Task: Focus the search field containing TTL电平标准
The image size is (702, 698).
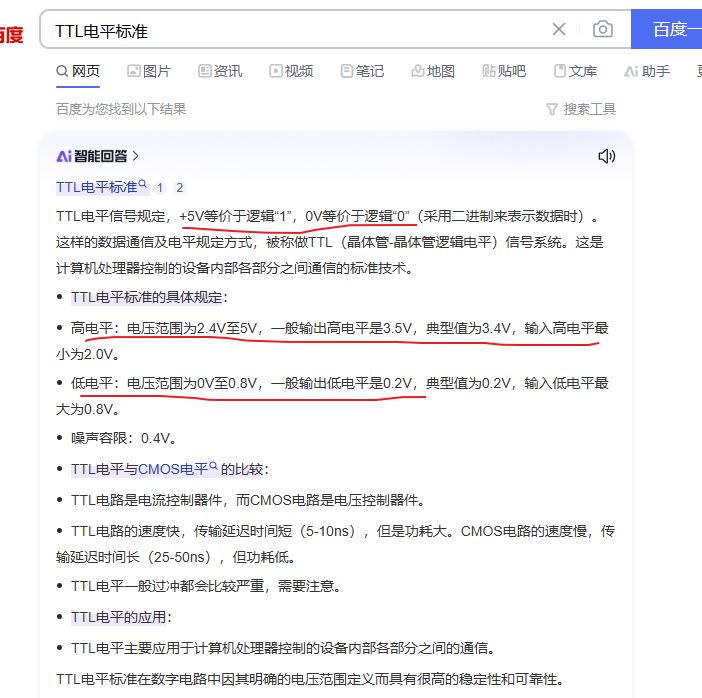Action: (x=295, y=30)
